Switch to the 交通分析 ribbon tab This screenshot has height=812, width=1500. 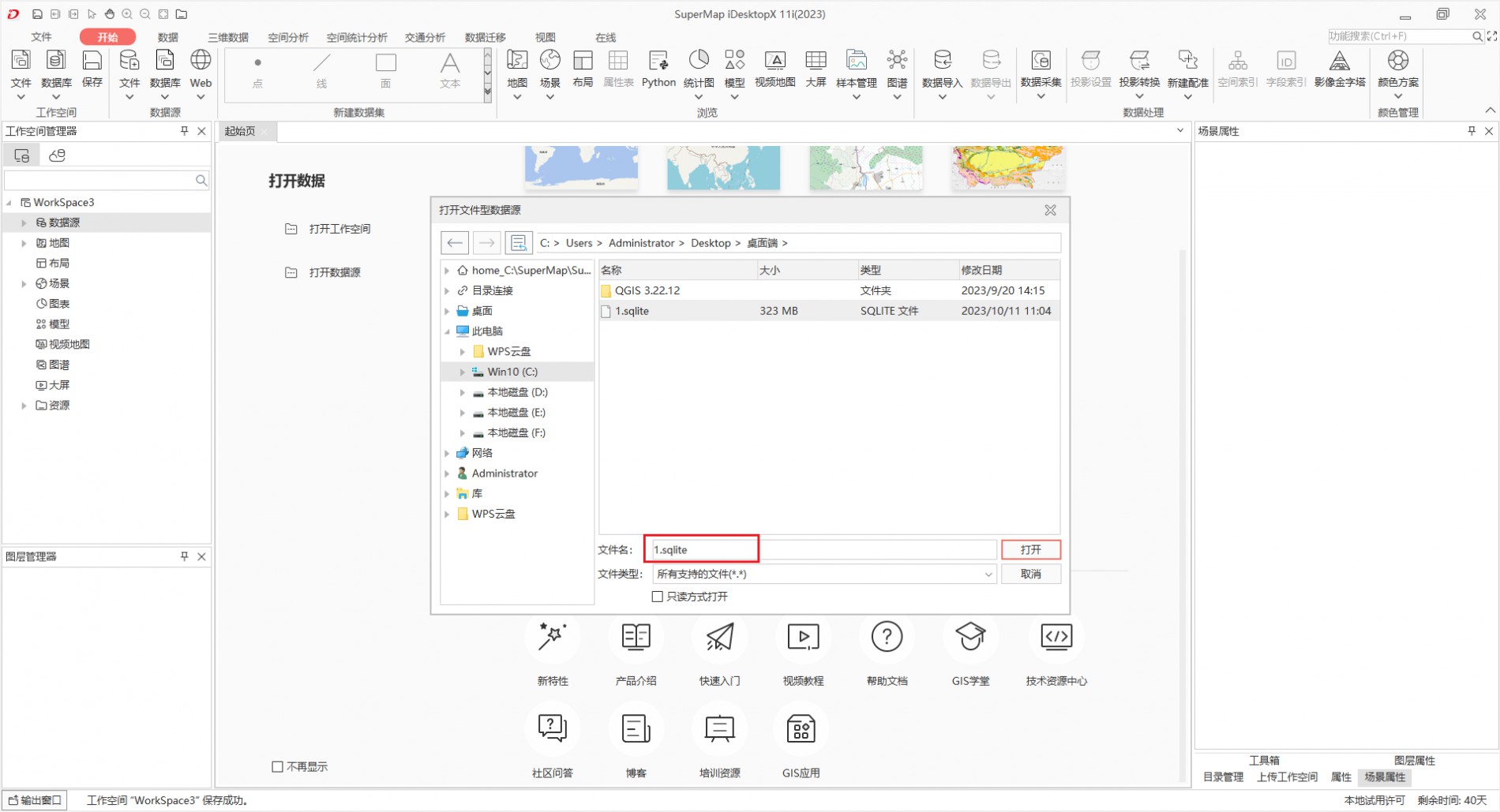425,37
